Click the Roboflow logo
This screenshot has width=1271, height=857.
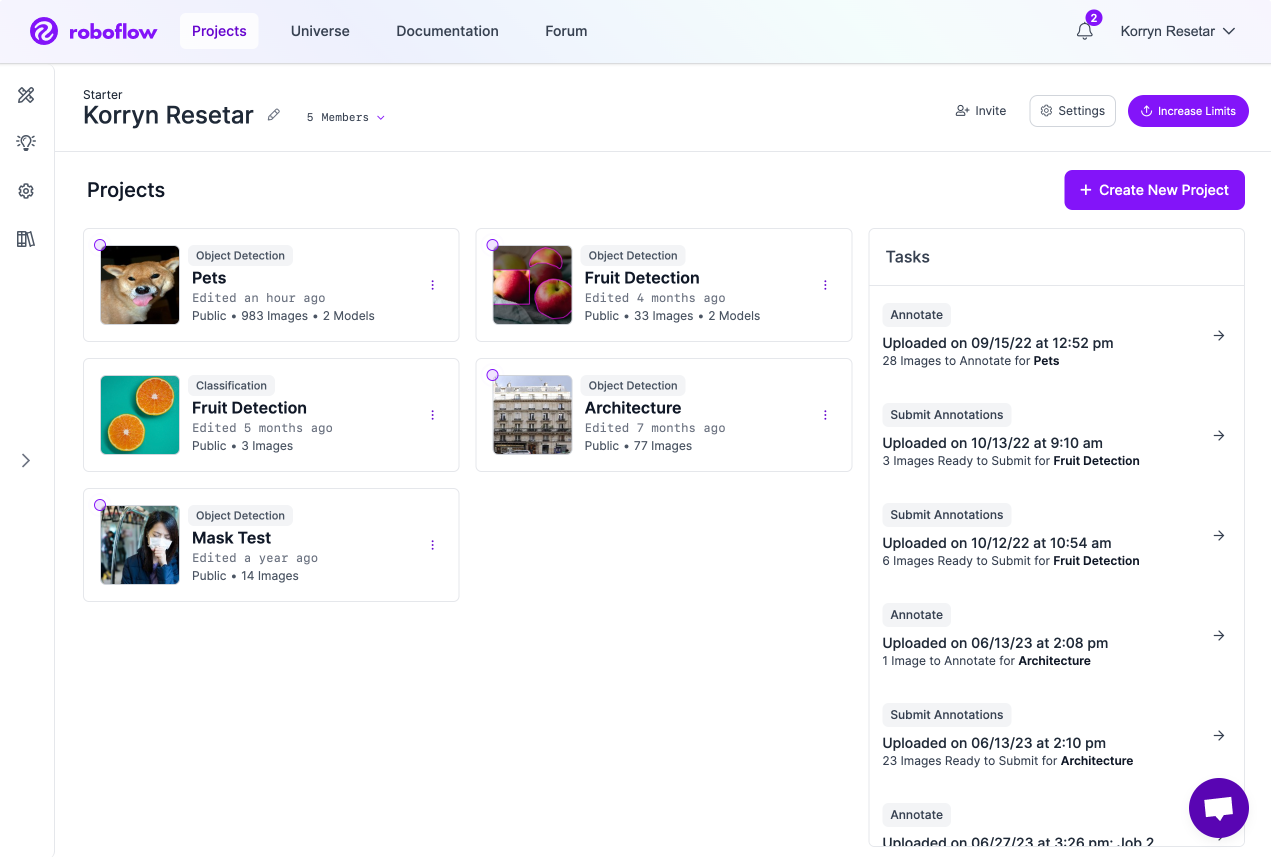[93, 31]
